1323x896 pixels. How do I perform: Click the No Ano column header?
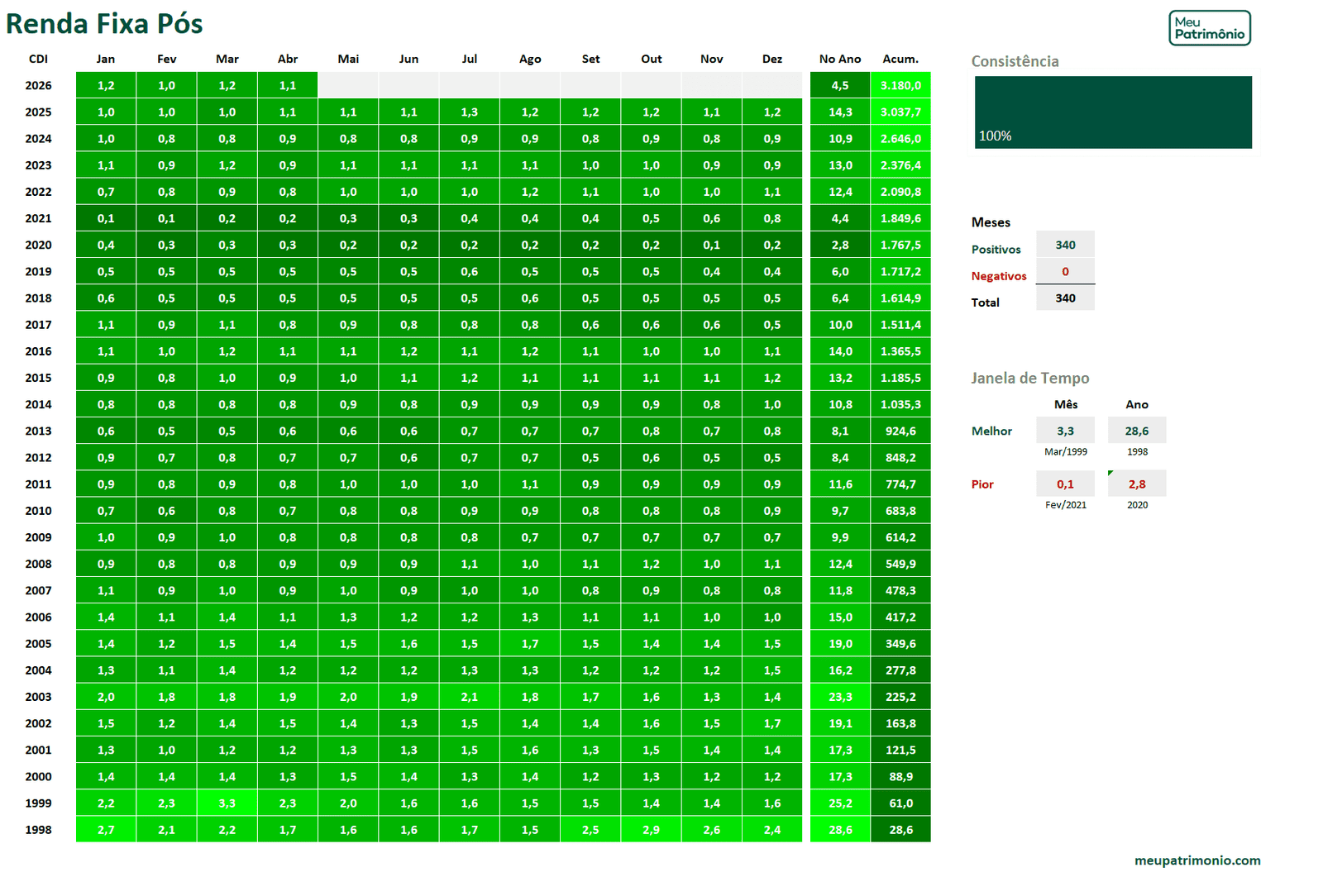click(840, 59)
